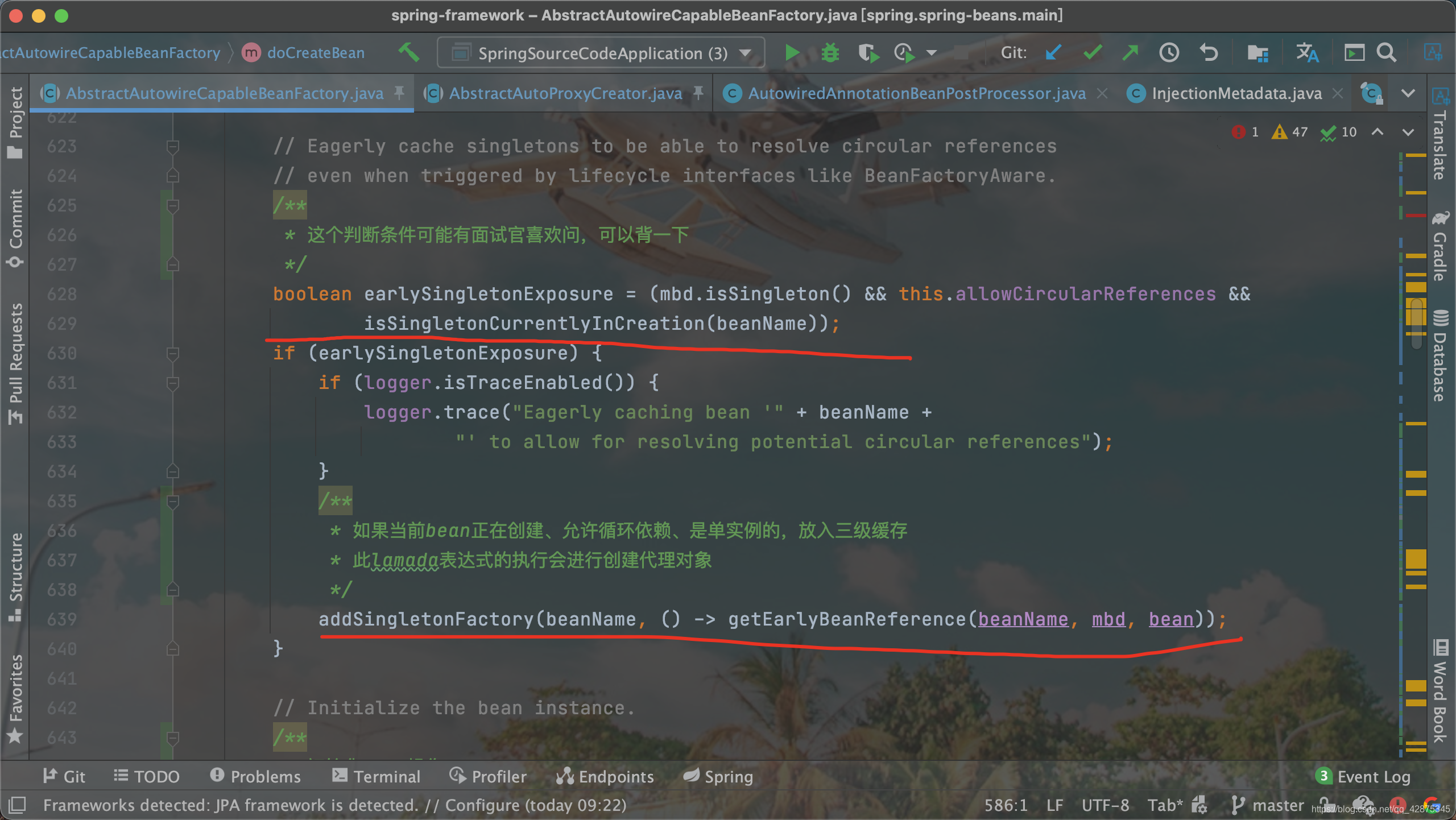Click the editor vertical scrollbar thumb
1456x820 pixels.
[1417, 323]
